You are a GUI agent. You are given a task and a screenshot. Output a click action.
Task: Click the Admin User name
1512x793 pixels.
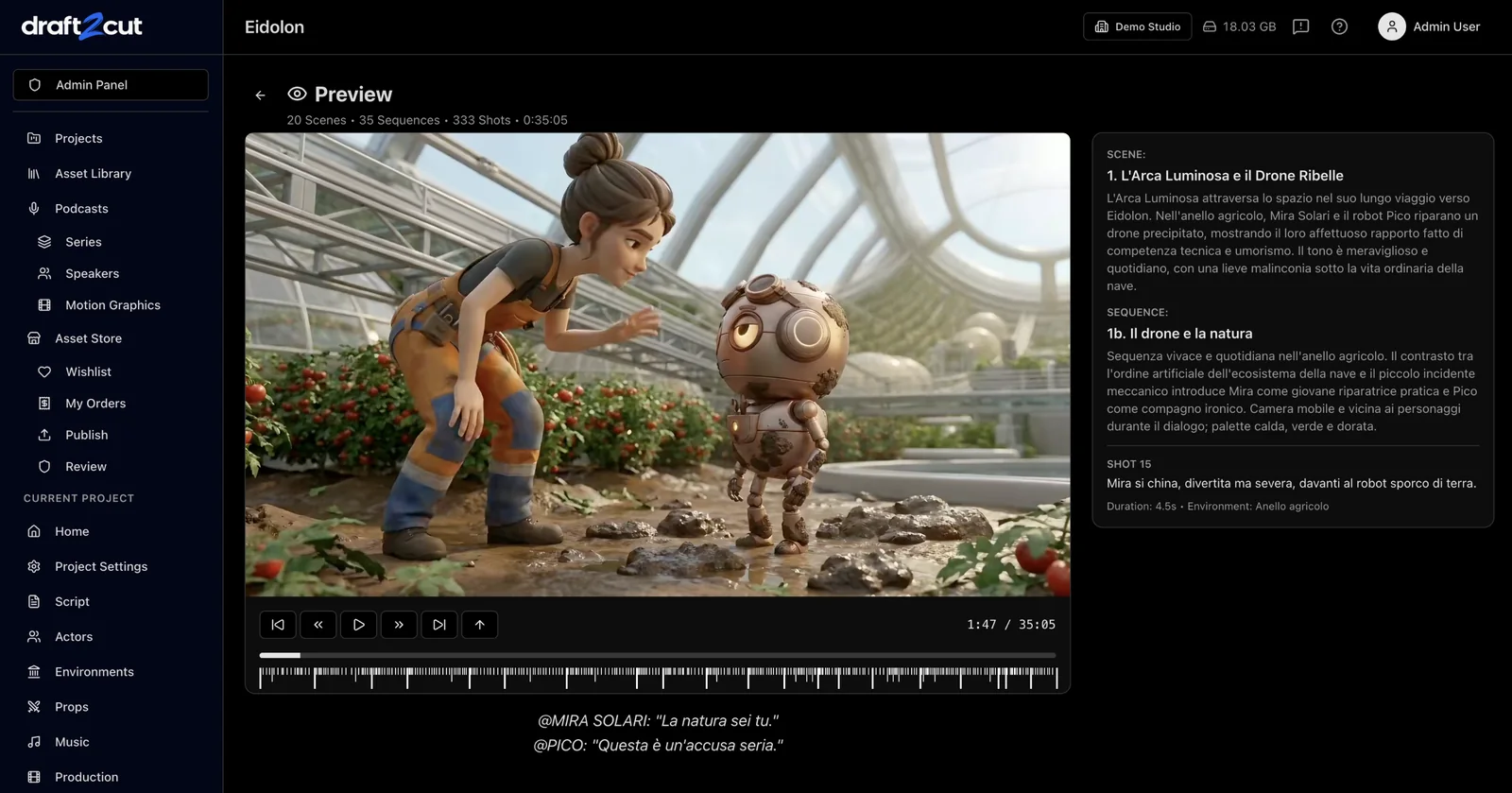coord(1447,26)
